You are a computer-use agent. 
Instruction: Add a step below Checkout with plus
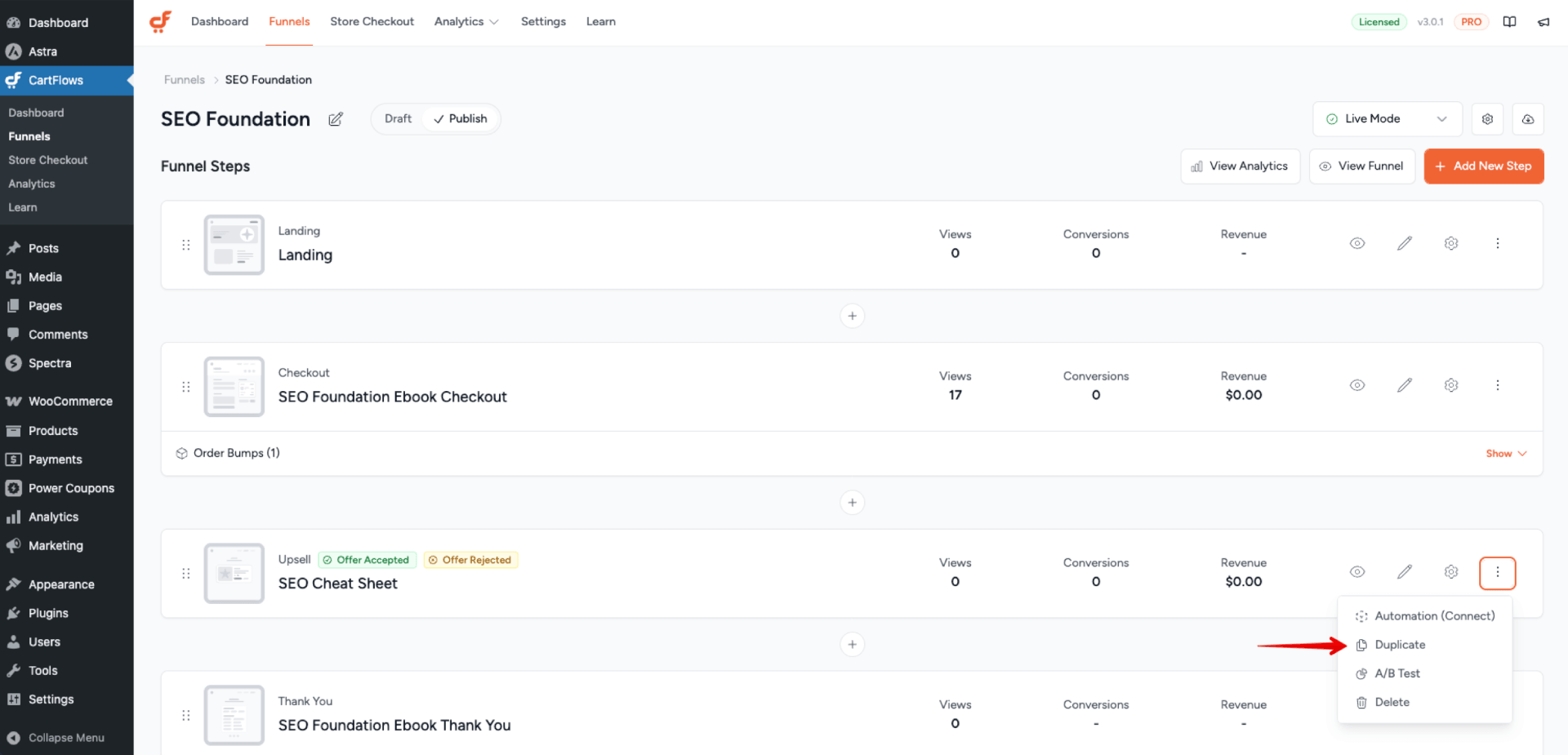tap(852, 503)
